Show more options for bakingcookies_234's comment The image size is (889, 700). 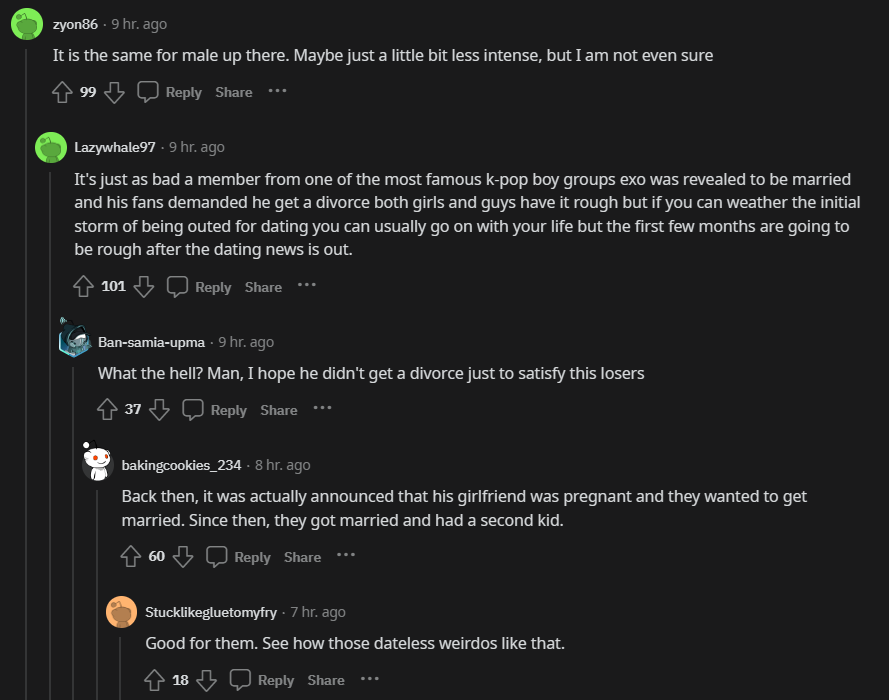(x=345, y=556)
